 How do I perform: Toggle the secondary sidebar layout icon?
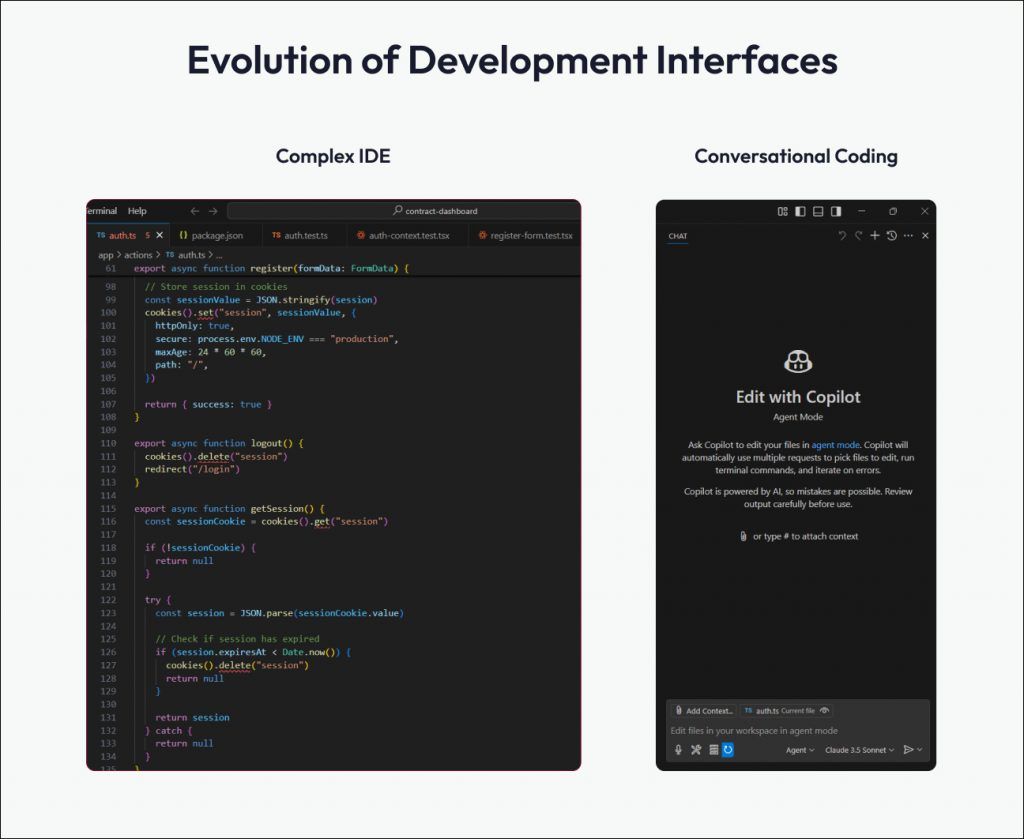[835, 211]
